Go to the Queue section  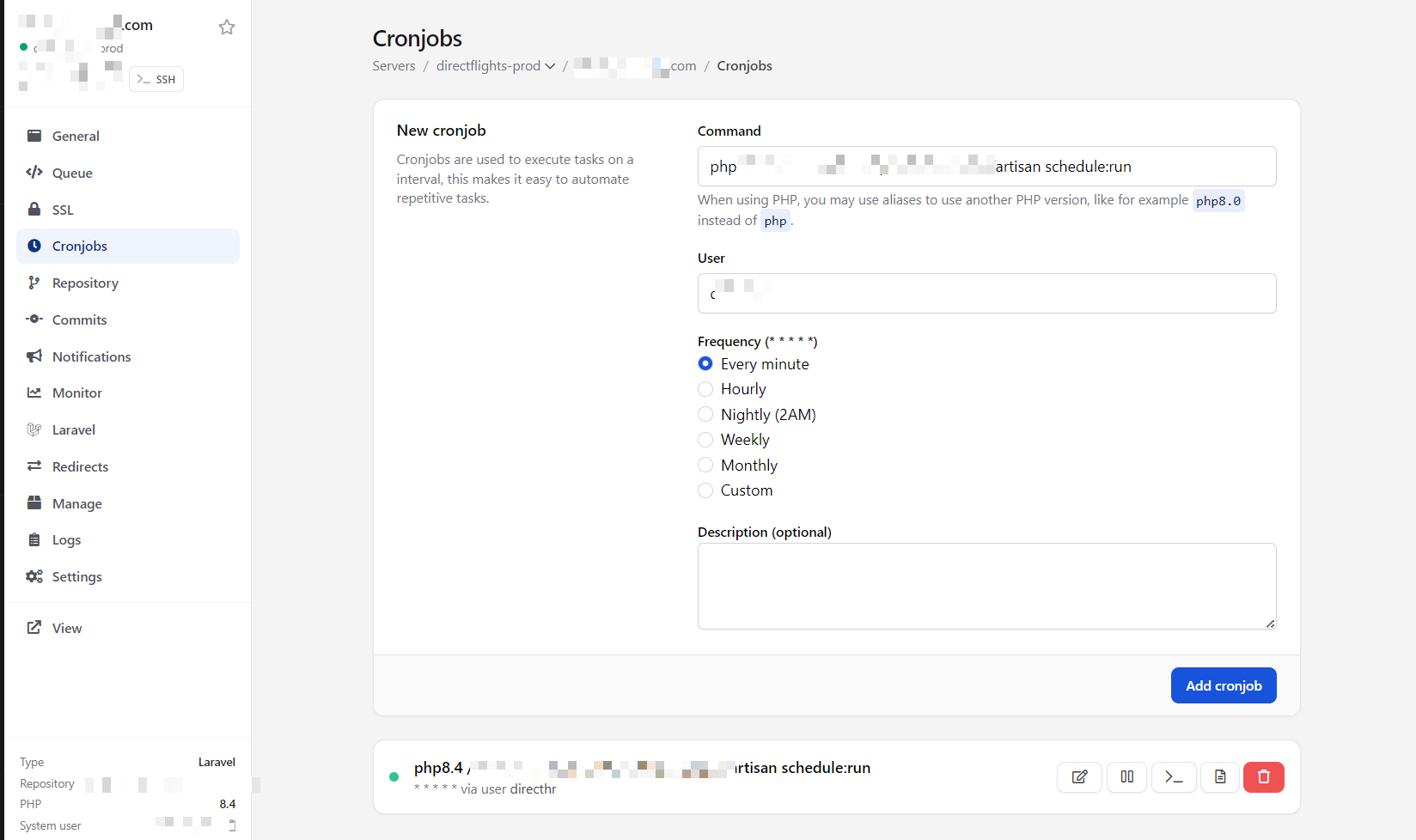(x=128, y=173)
